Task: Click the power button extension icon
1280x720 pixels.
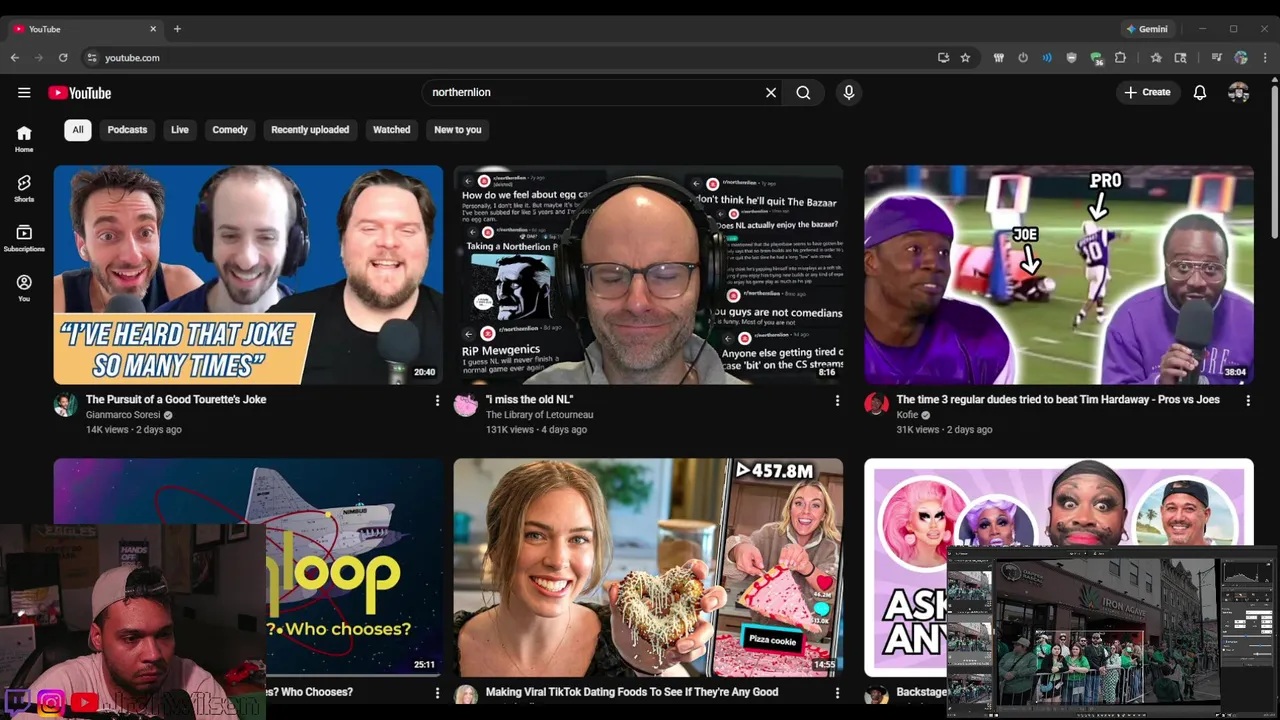Action: tap(1023, 58)
